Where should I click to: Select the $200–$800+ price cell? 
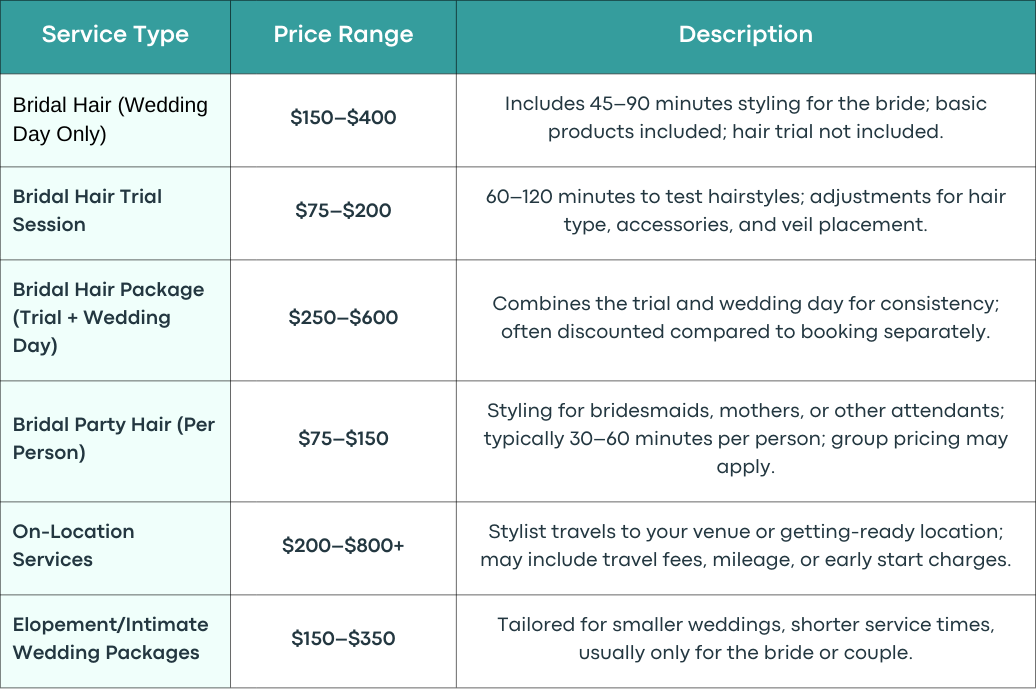point(343,548)
